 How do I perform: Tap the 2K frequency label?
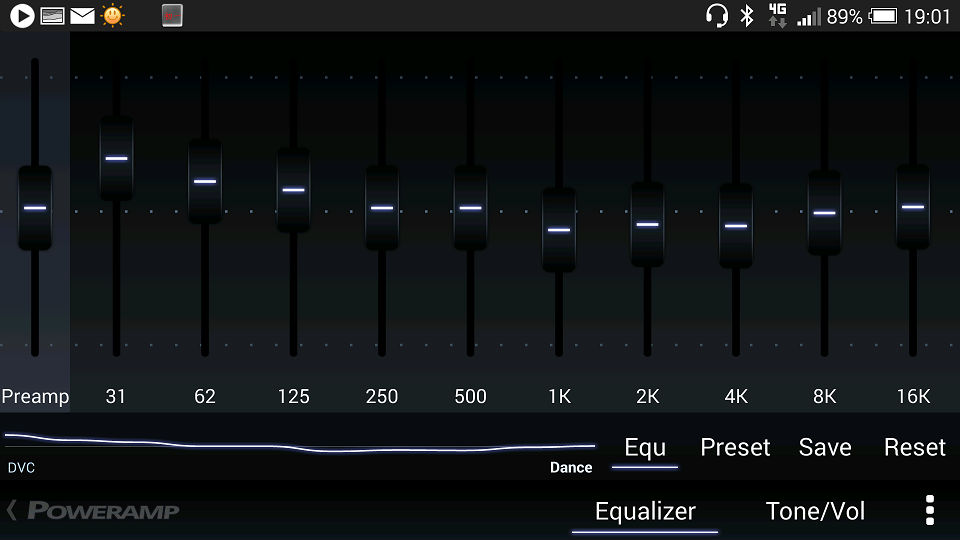(x=648, y=397)
